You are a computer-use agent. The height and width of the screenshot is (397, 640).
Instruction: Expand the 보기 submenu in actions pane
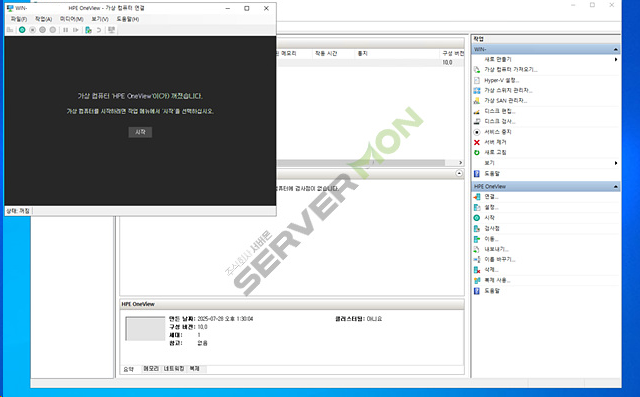616,163
